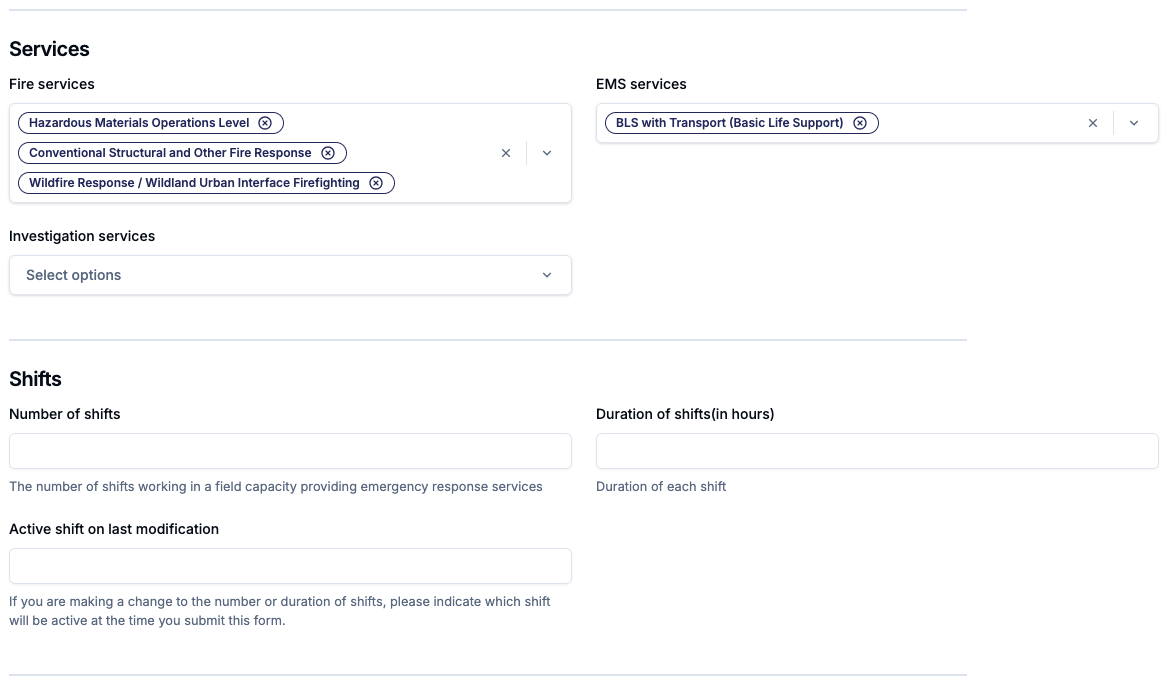Click the Investigation services label

pyautogui.click(x=82, y=236)
